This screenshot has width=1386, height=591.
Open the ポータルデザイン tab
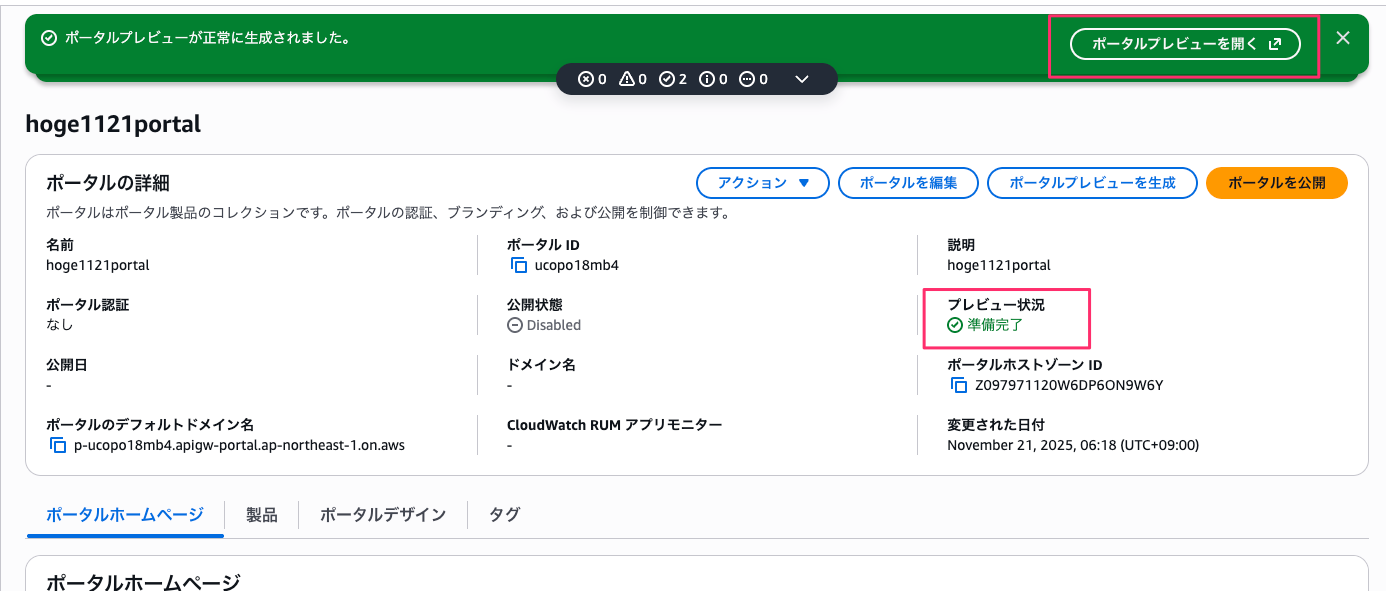(x=383, y=515)
